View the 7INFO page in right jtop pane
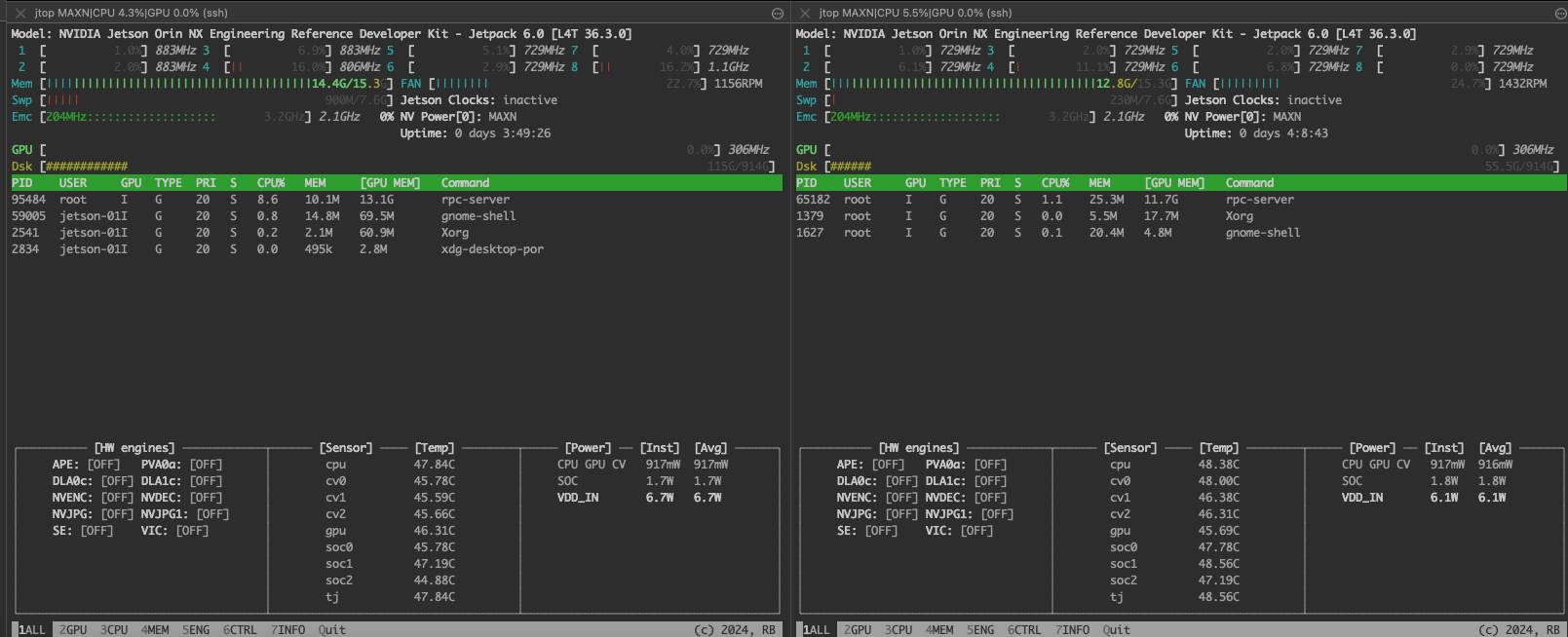The width and height of the screenshot is (1568, 637). coord(1072,629)
